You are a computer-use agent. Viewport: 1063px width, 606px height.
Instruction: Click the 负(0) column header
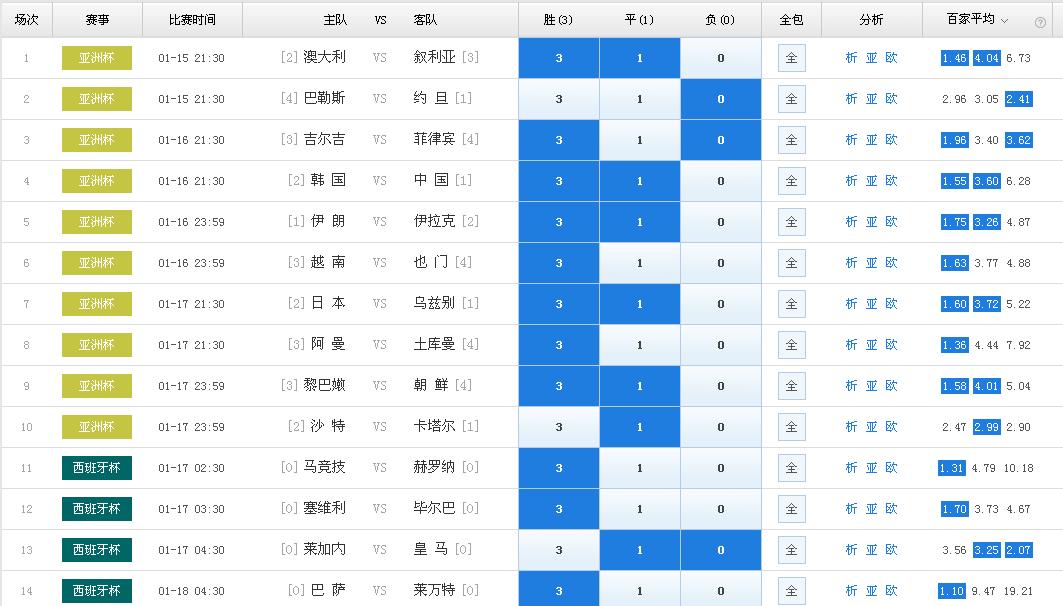pyautogui.click(x=720, y=20)
